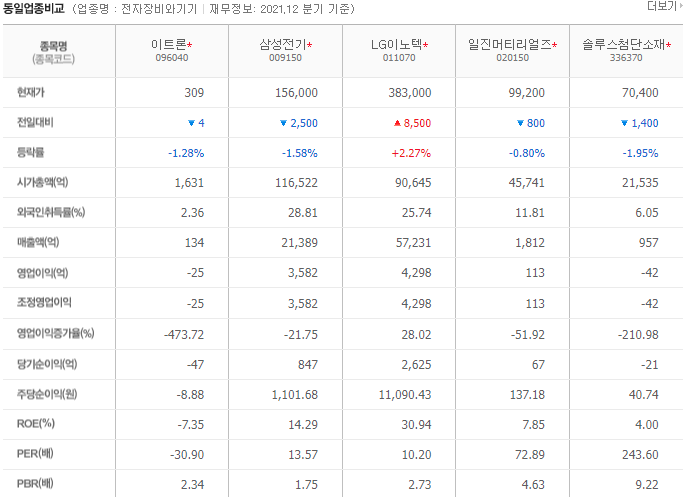
Task: Click market cap value 45,741
Action: tap(527, 183)
